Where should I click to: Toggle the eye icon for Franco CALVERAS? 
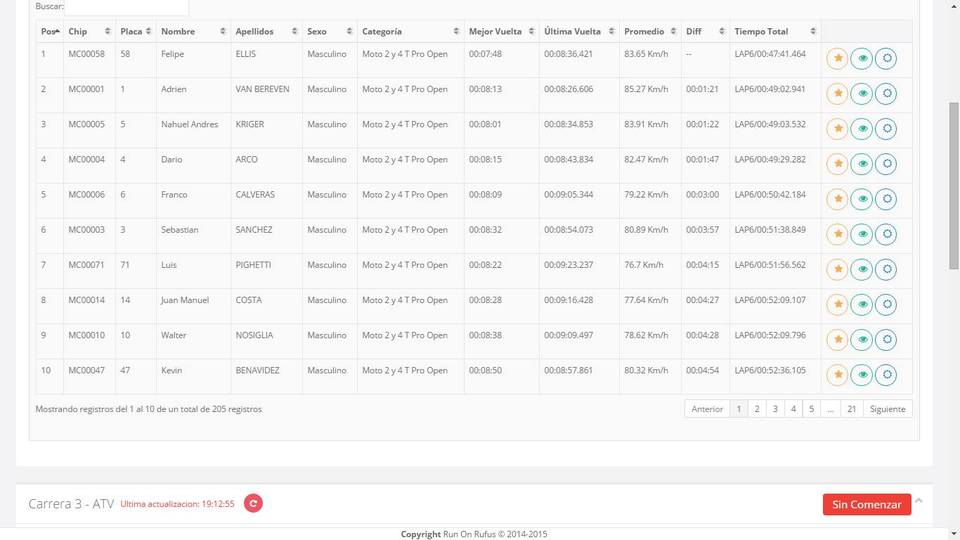pyautogui.click(x=861, y=199)
